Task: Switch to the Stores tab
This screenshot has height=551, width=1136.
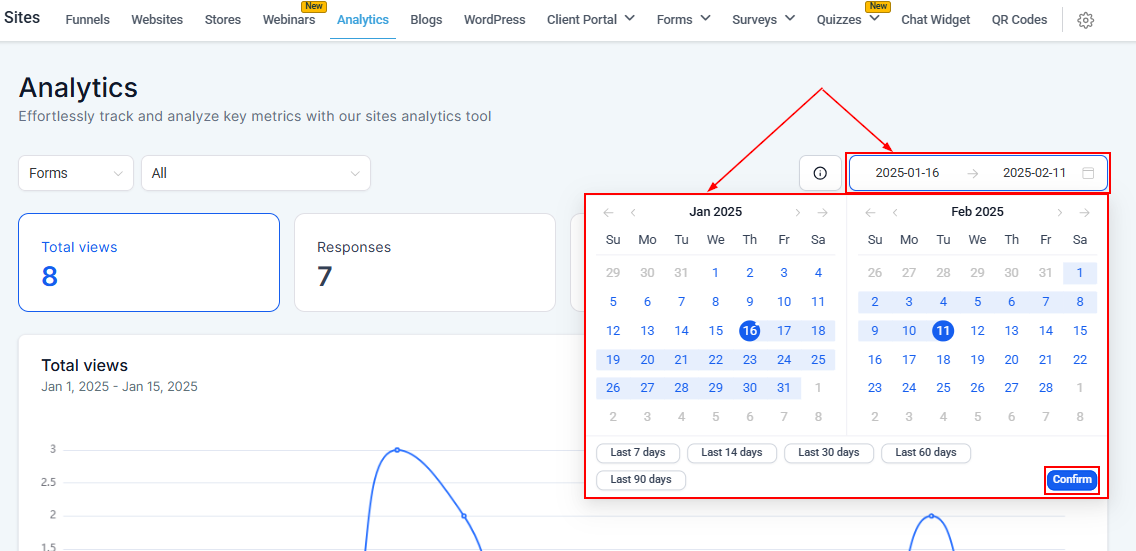Action: [222, 20]
